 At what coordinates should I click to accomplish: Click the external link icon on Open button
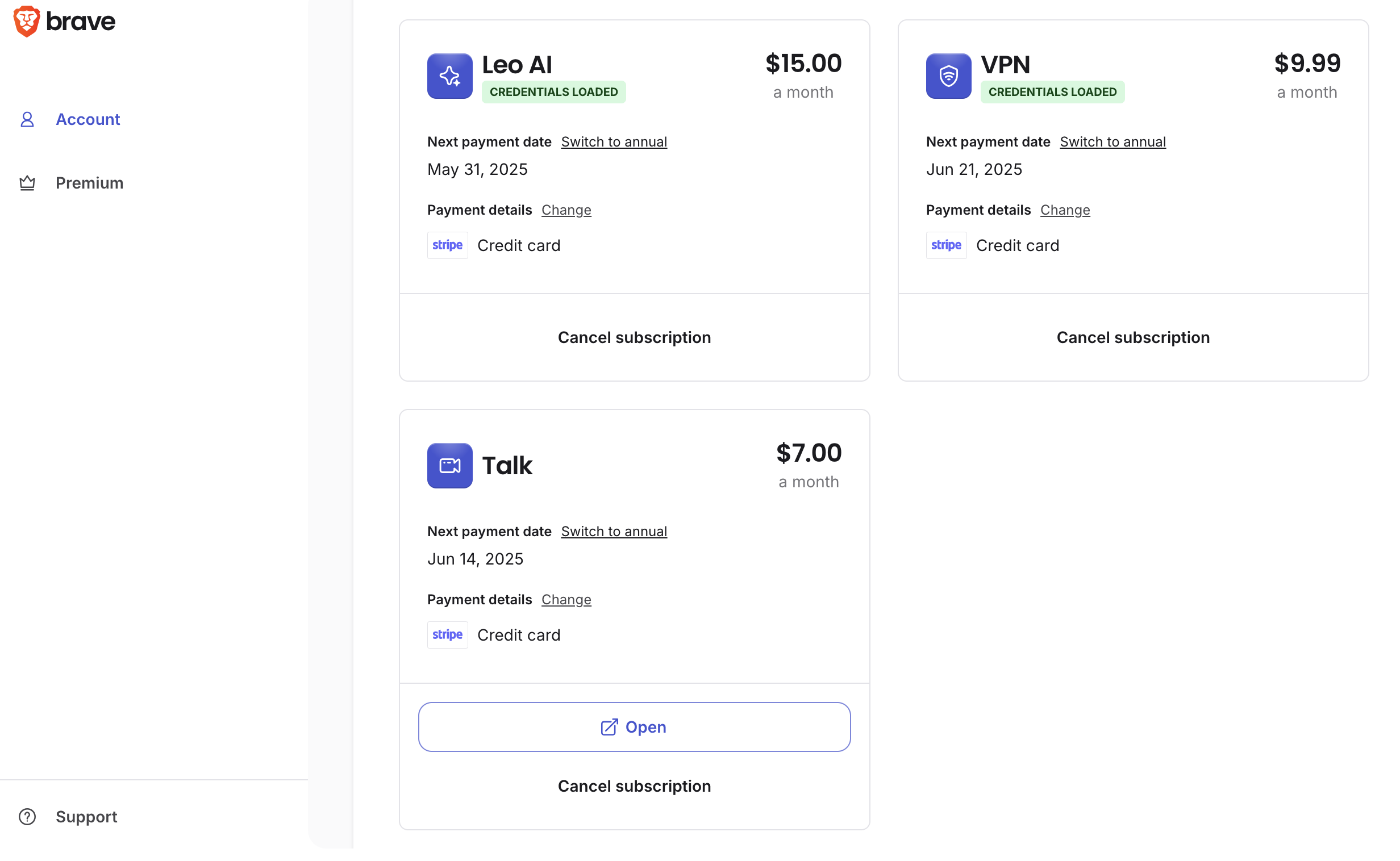point(610,727)
